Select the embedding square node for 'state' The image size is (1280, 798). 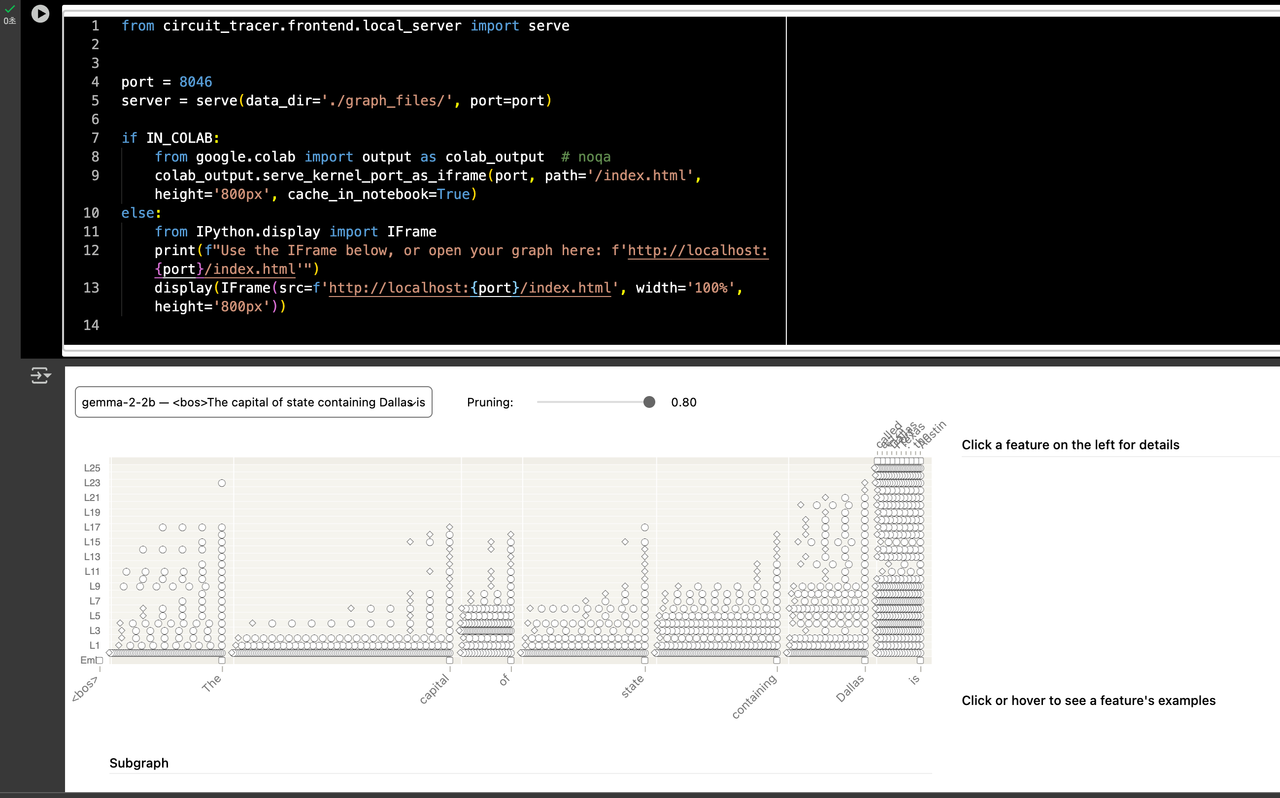645,660
